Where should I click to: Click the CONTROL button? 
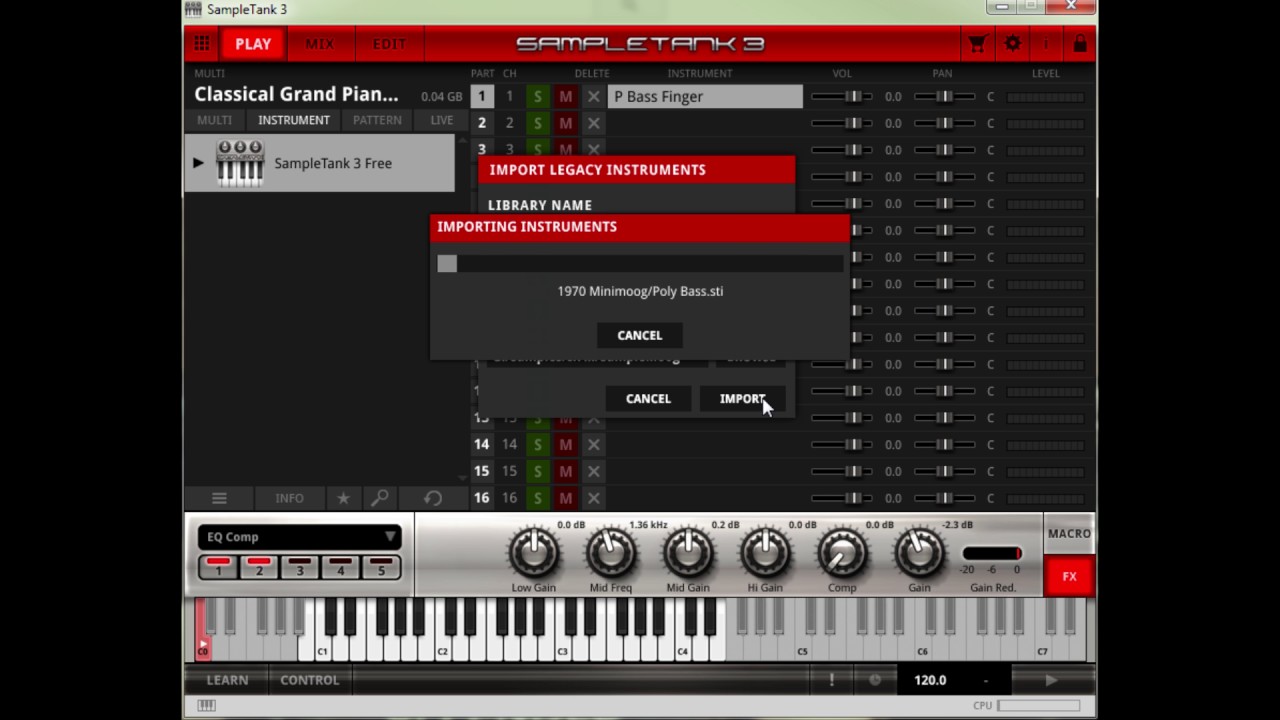pos(310,680)
